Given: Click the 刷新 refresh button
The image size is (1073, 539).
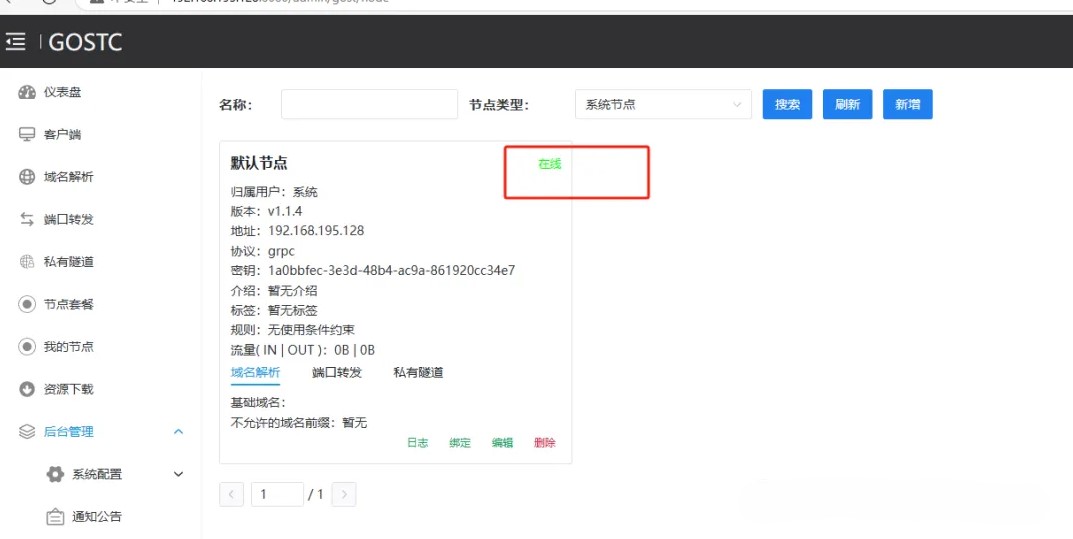Looking at the screenshot, I should pyautogui.click(x=847, y=104).
